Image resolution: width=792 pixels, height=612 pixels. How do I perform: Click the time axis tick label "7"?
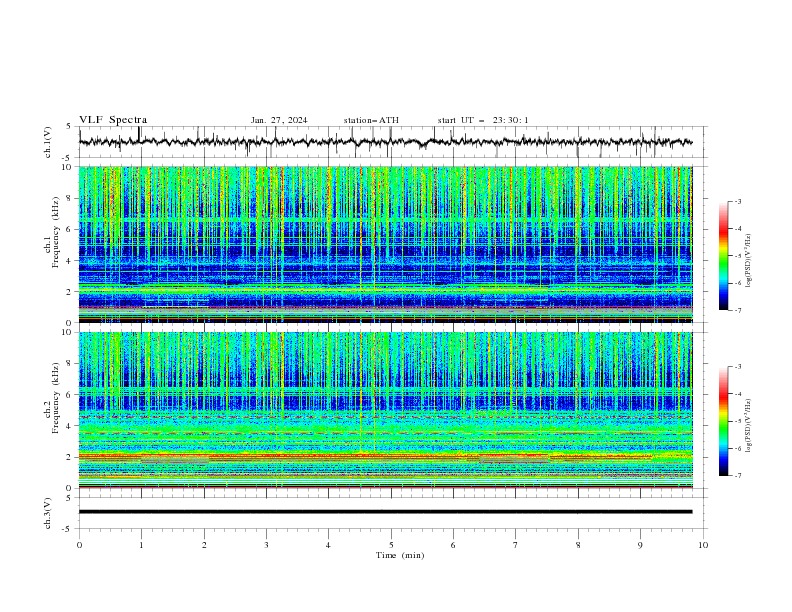tap(516, 545)
